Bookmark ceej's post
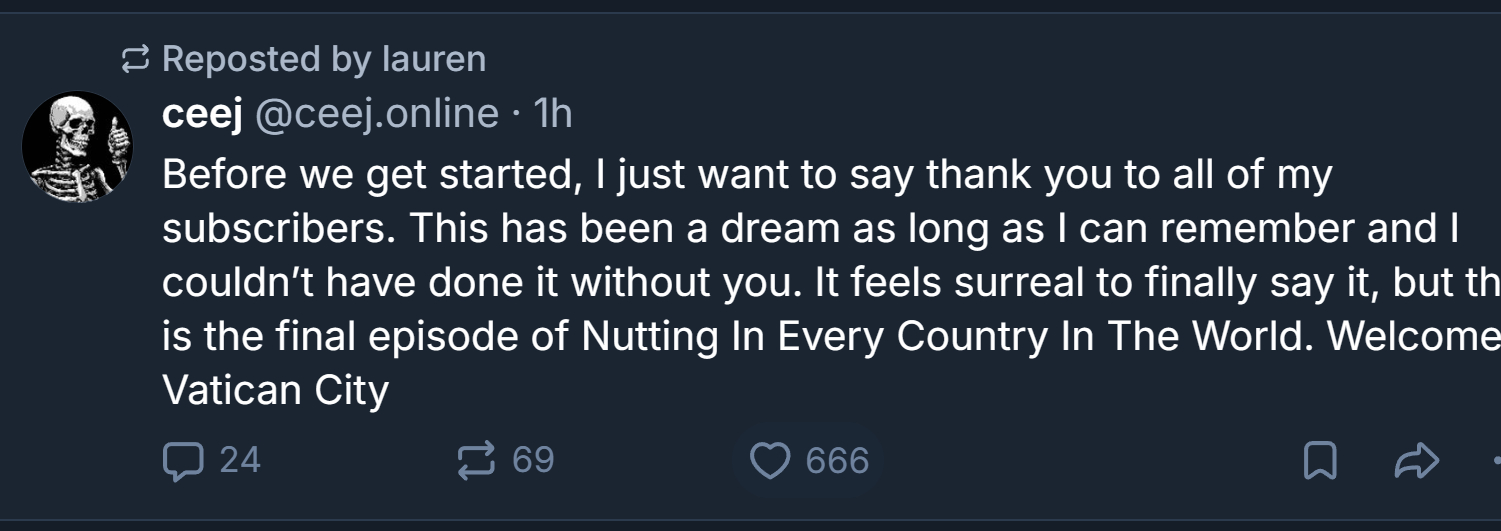The height and width of the screenshot is (531, 1501). (x=1320, y=461)
